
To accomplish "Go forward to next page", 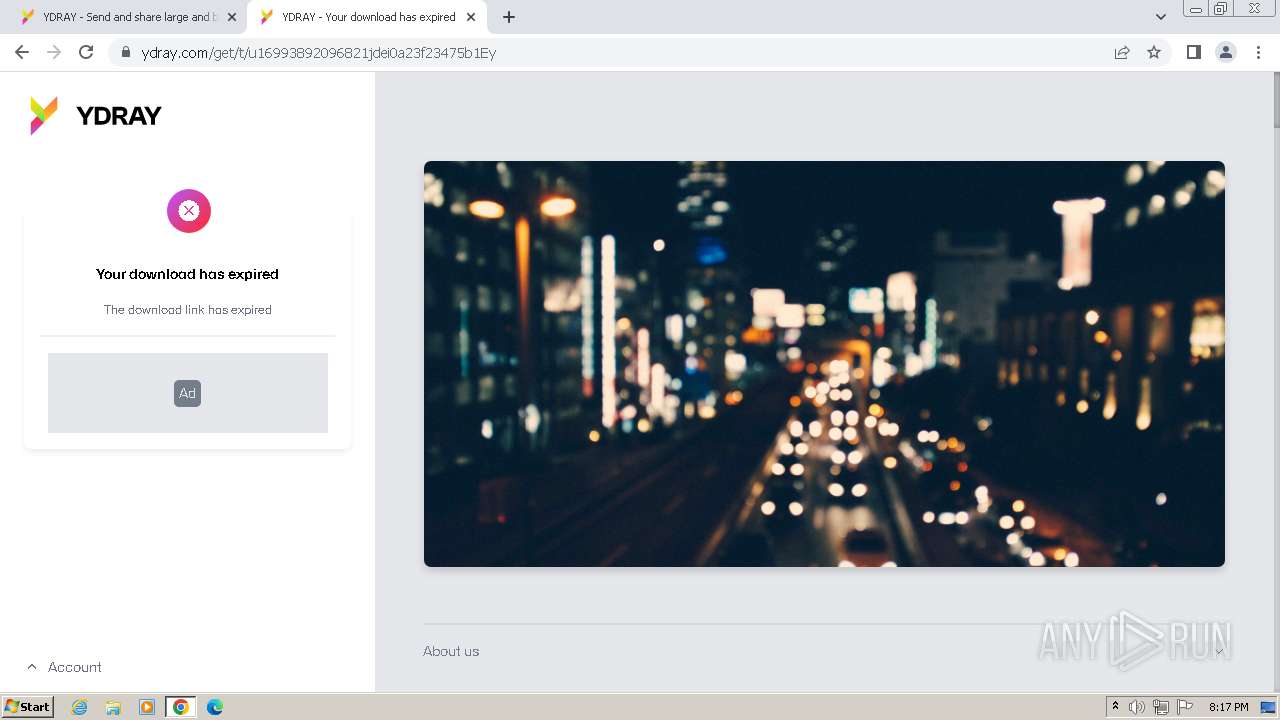I will click(54, 52).
